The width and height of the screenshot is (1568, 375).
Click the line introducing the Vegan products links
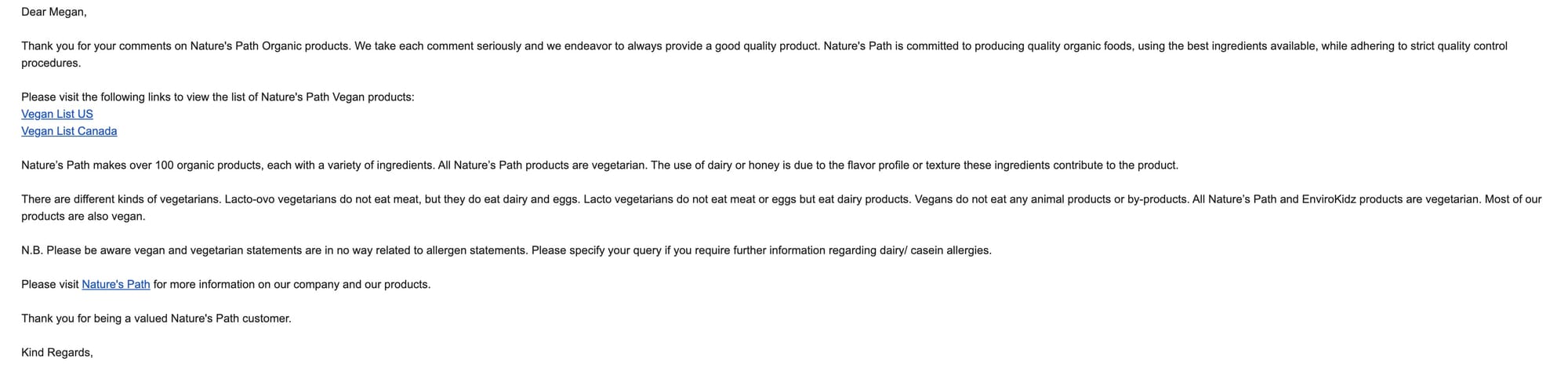218,96
